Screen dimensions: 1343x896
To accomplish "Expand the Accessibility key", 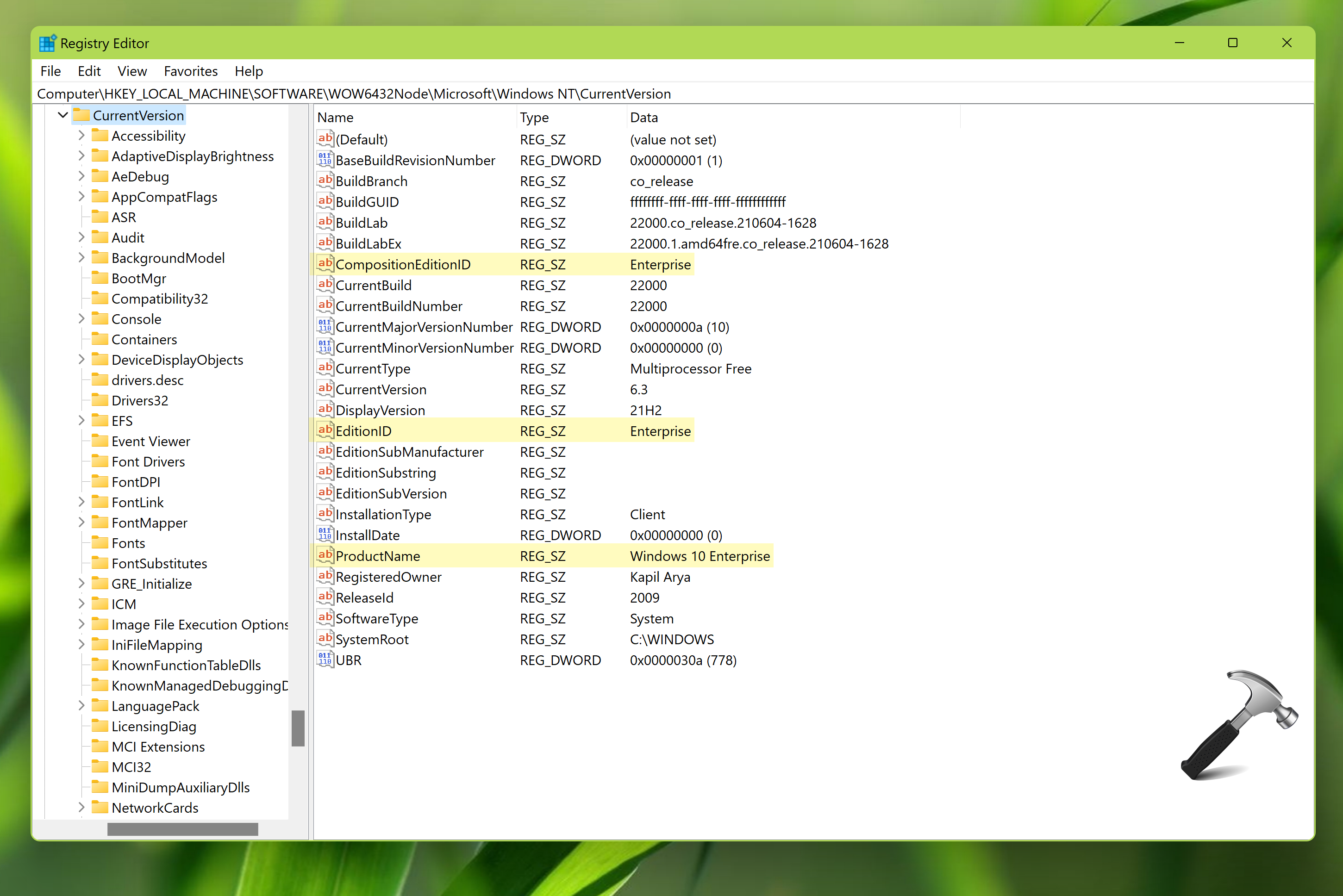I will pyautogui.click(x=81, y=136).
